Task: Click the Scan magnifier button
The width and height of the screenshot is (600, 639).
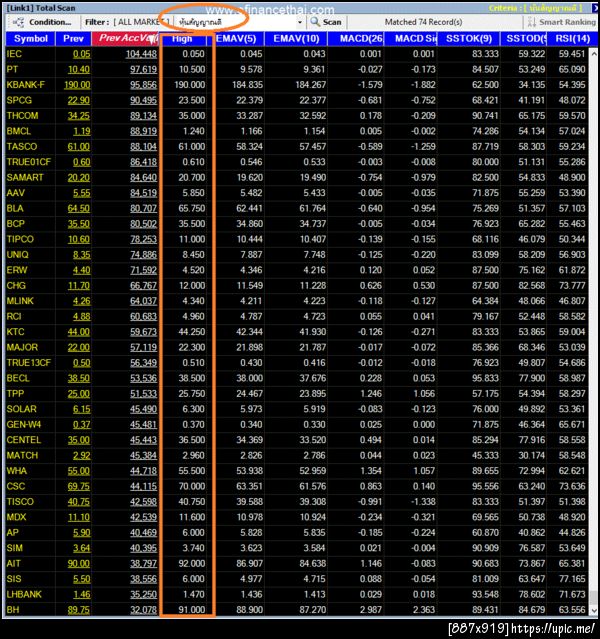Action: coord(326,22)
